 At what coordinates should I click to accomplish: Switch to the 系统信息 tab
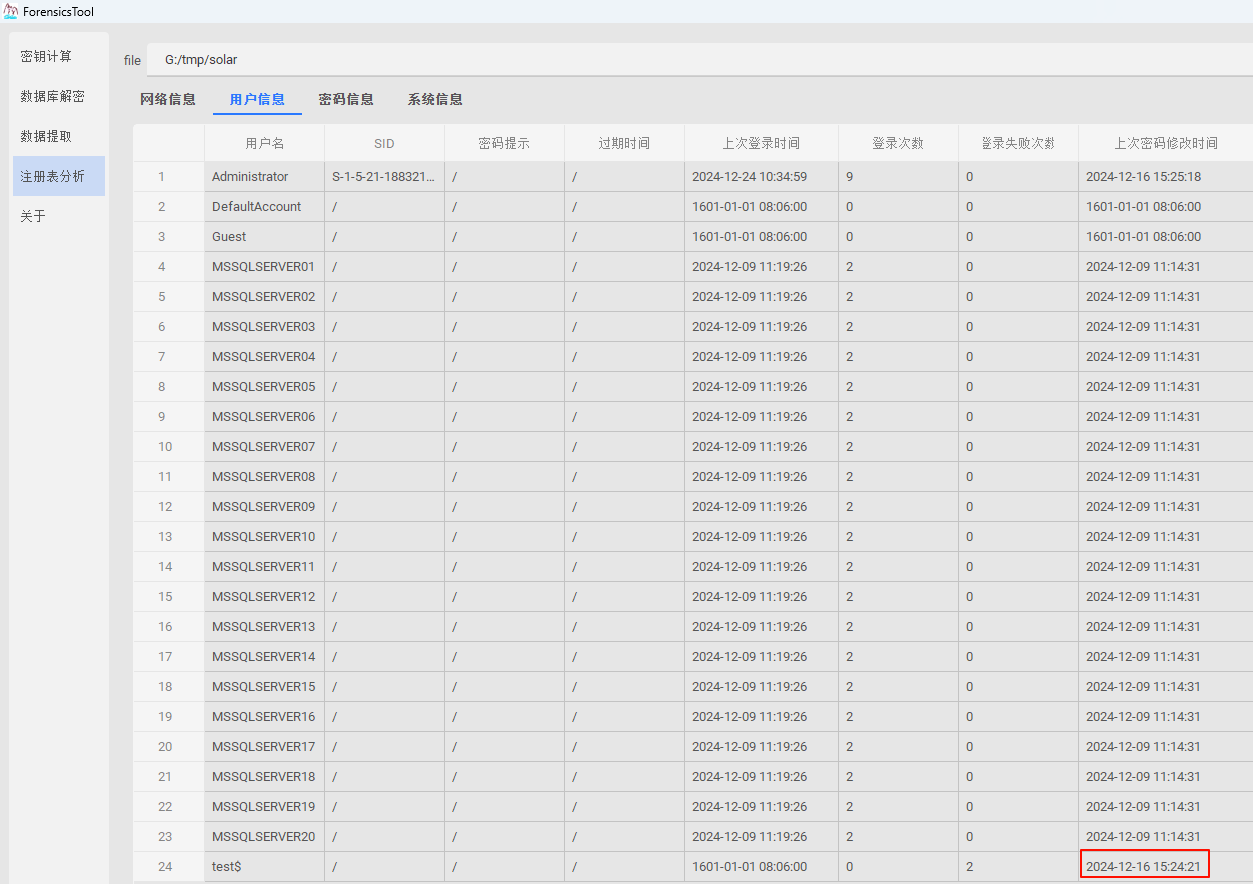coord(435,99)
